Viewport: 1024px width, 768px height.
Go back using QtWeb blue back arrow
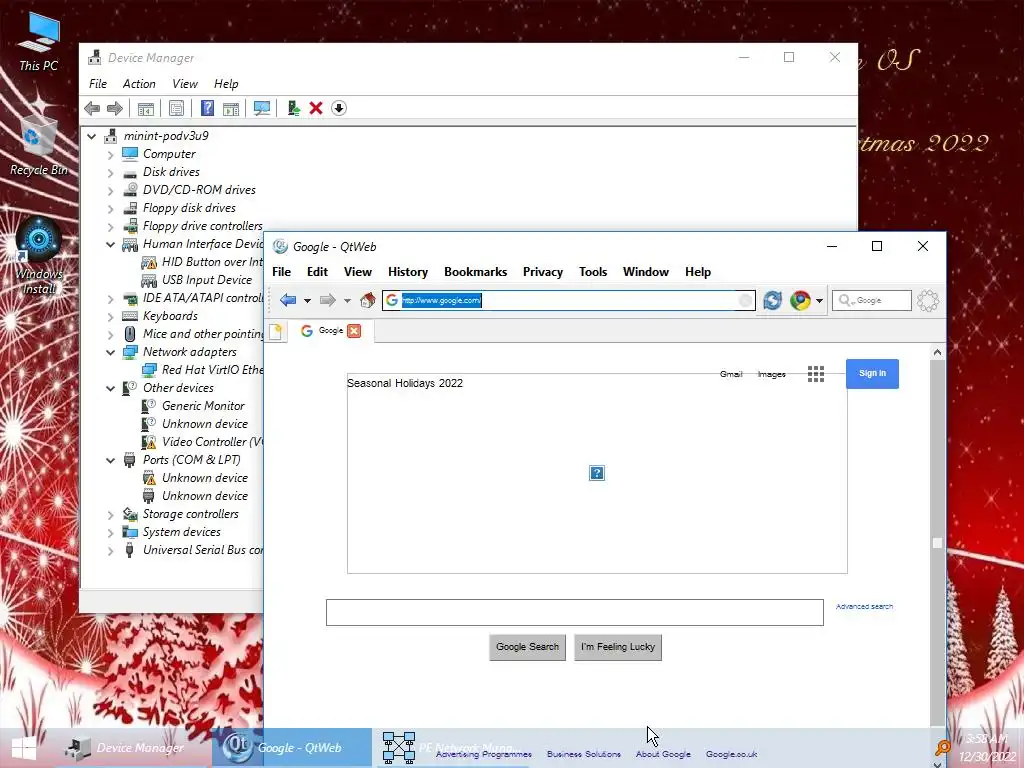tap(288, 300)
